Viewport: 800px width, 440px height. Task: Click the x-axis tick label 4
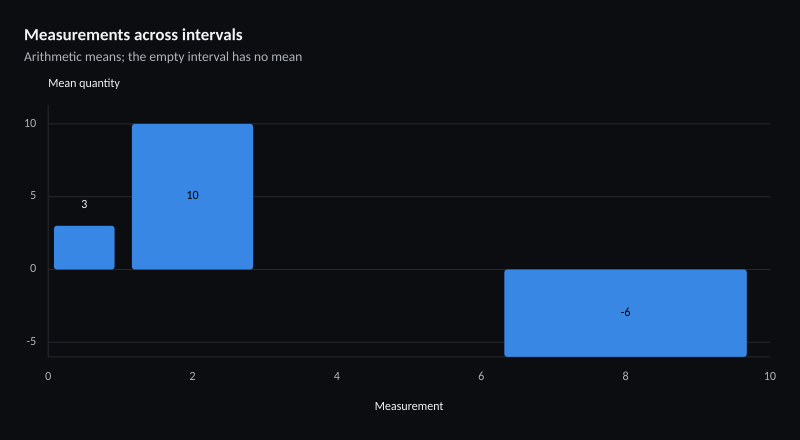coord(337,377)
